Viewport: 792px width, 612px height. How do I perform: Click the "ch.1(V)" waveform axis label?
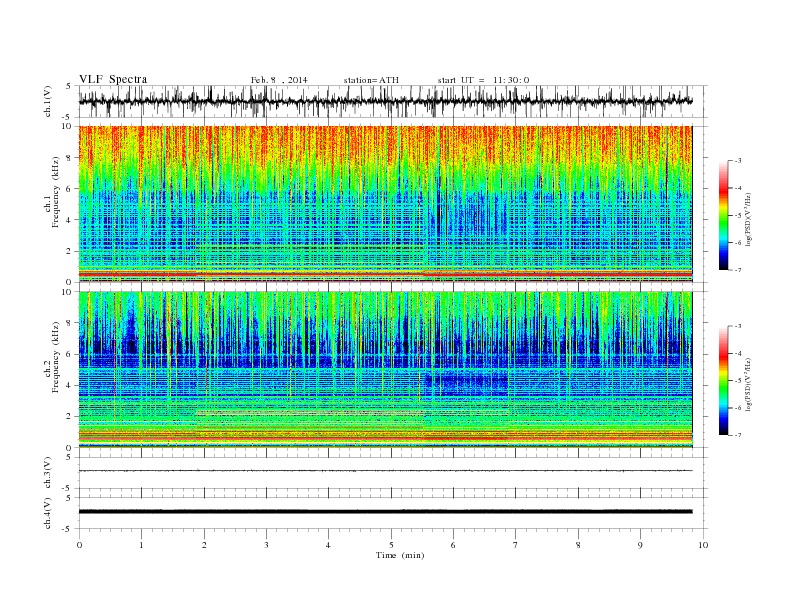click(48, 101)
